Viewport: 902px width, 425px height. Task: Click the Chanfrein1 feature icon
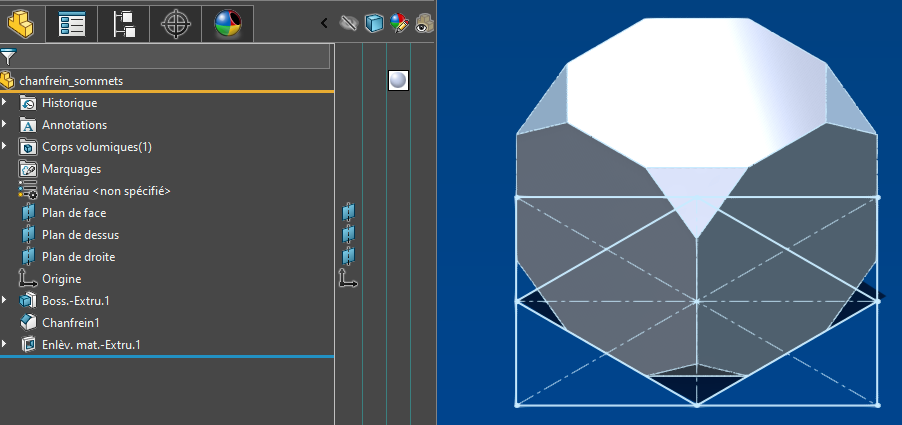pos(28,322)
